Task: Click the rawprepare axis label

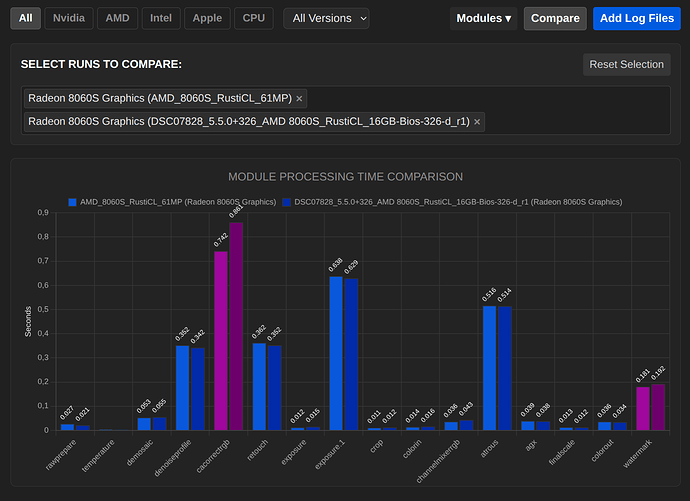Action: coord(61,454)
